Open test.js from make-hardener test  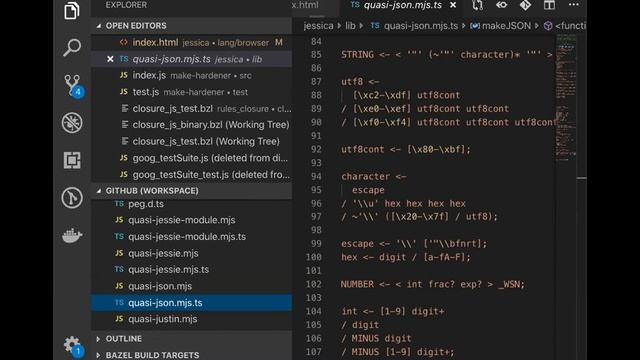[x=191, y=92]
